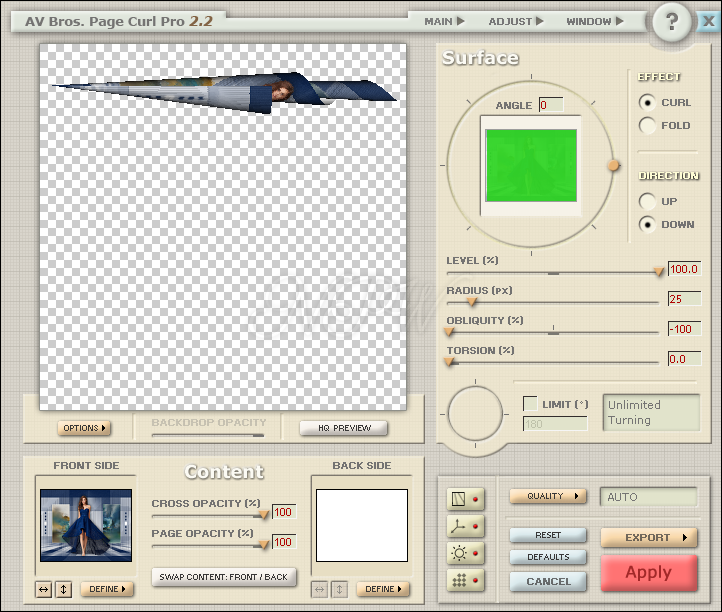Click back side vertical flip icon
722x612 pixels.
tap(339, 589)
